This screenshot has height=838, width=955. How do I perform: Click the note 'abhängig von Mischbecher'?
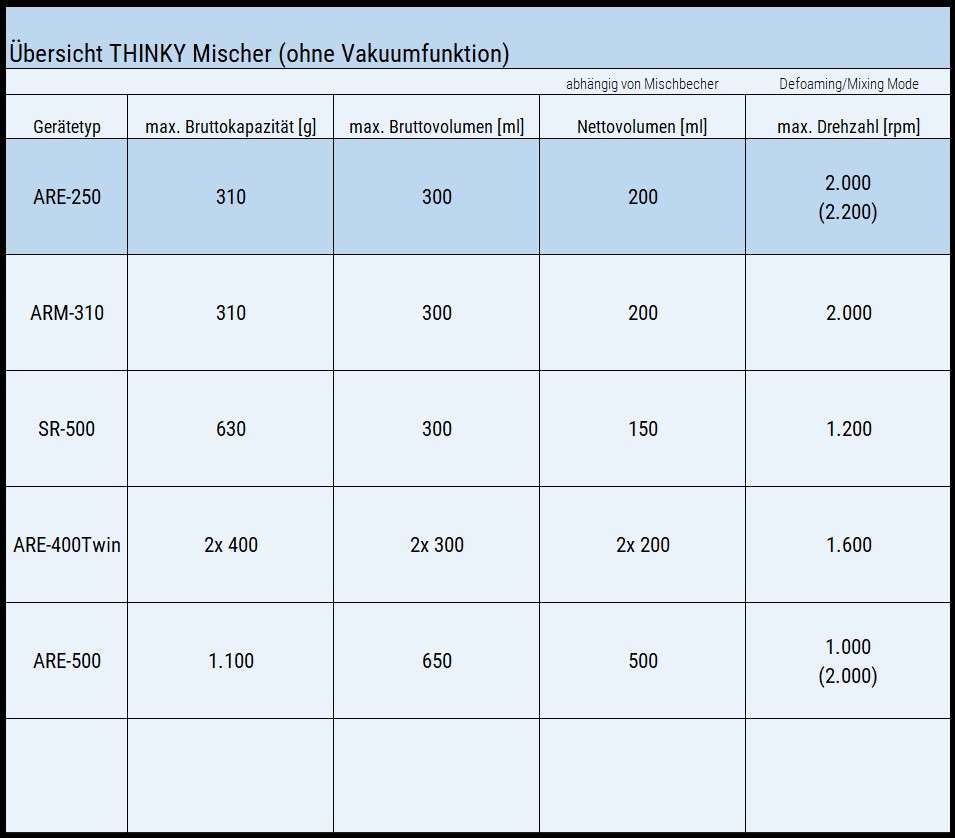[x=642, y=84]
